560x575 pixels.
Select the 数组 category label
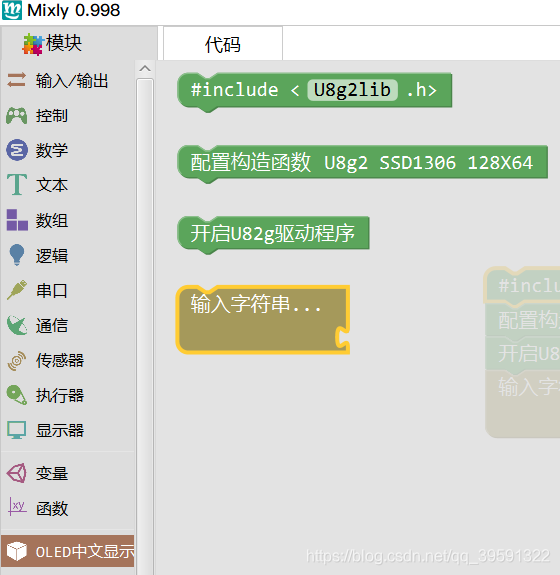coord(52,220)
